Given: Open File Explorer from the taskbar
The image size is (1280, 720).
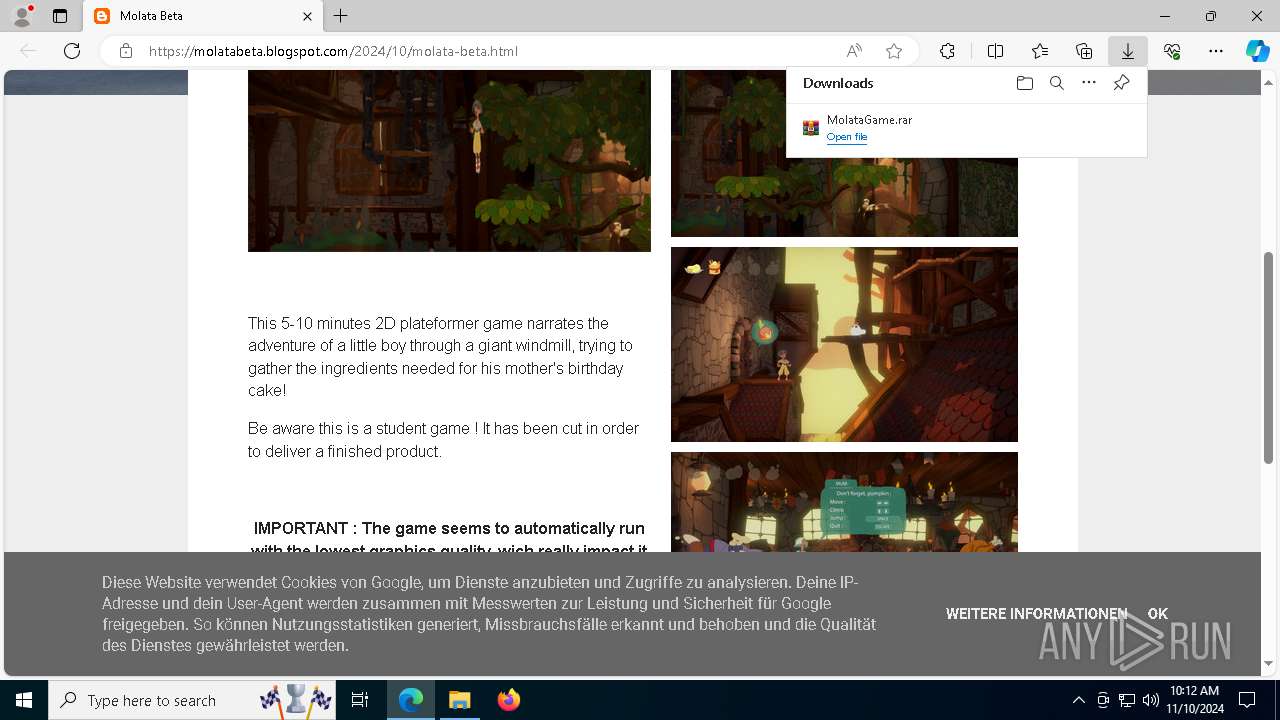Looking at the screenshot, I should (459, 700).
